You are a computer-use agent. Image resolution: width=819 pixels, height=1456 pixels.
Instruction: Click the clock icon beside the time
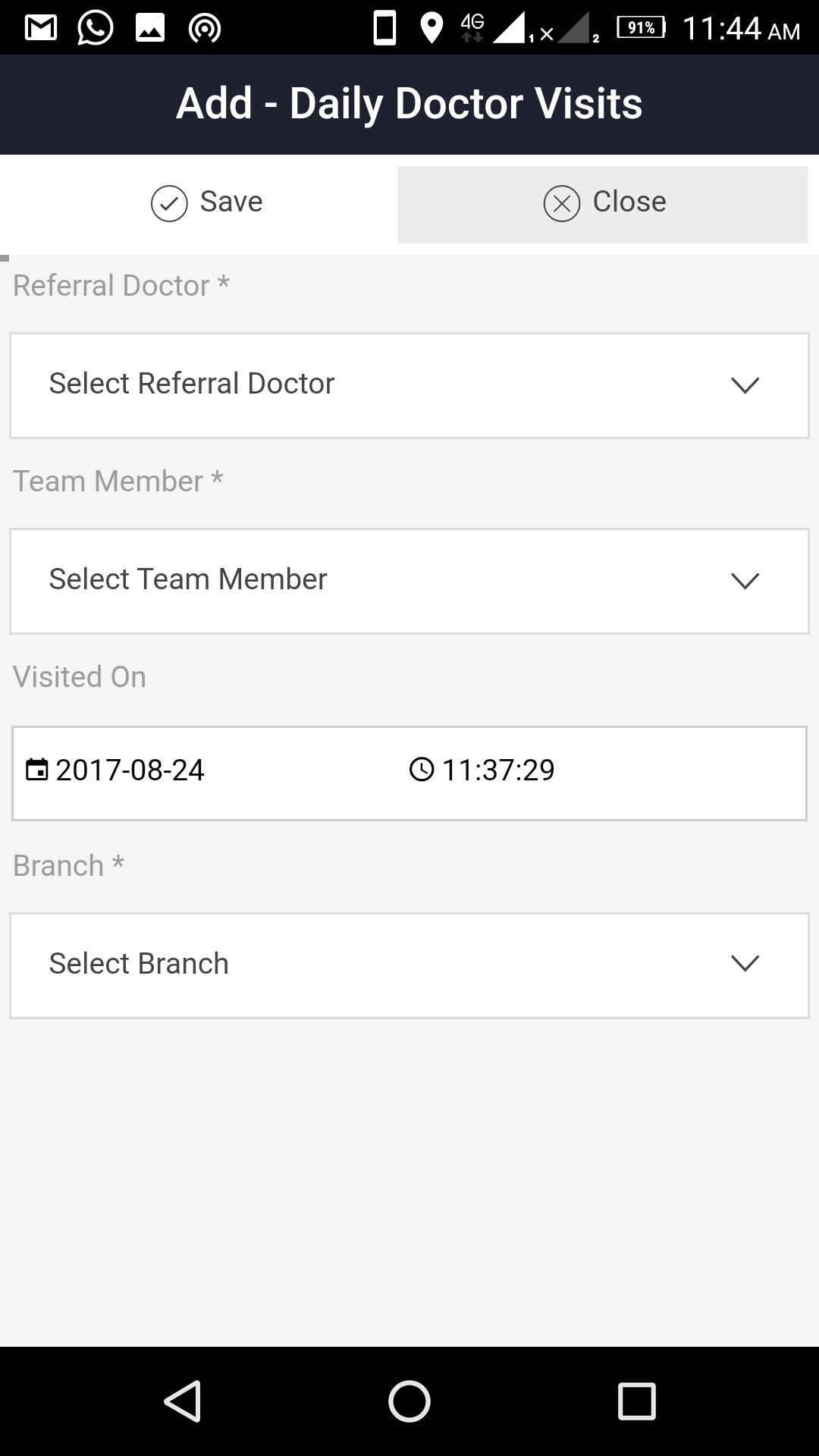pyautogui.click(x=422, y=770)
